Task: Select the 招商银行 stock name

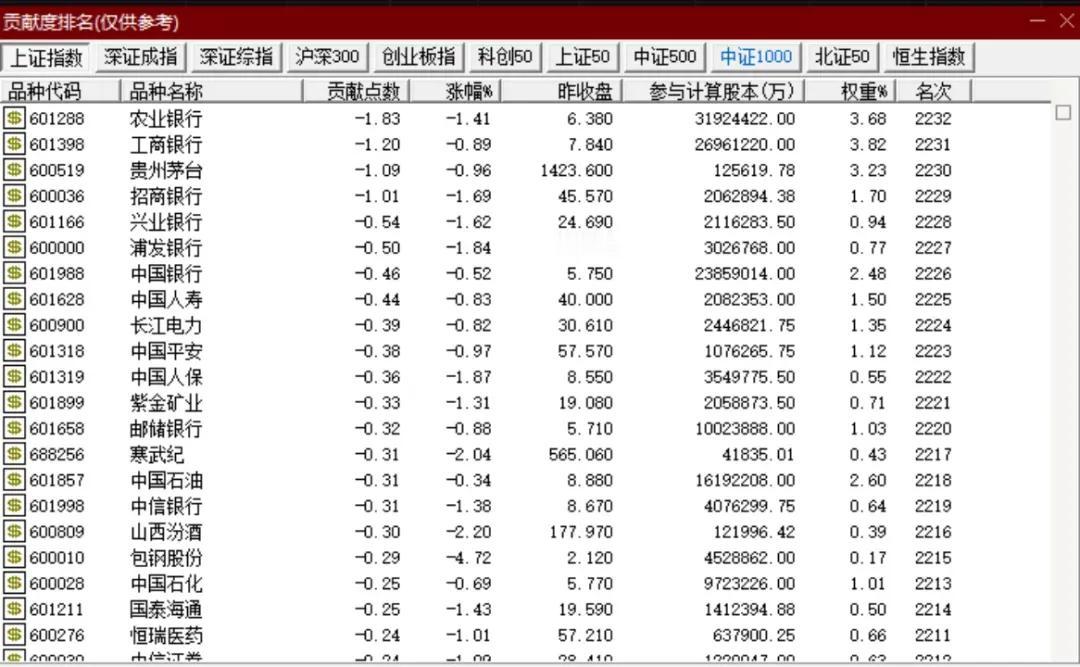Action: coord(166,196)
